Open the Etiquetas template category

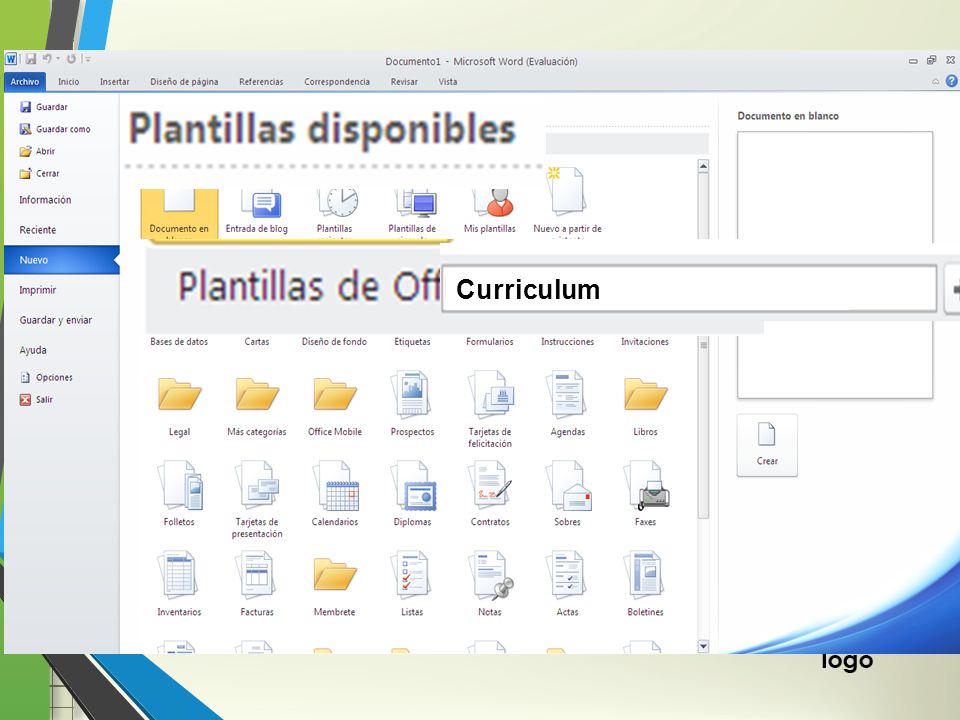point(412,342)
